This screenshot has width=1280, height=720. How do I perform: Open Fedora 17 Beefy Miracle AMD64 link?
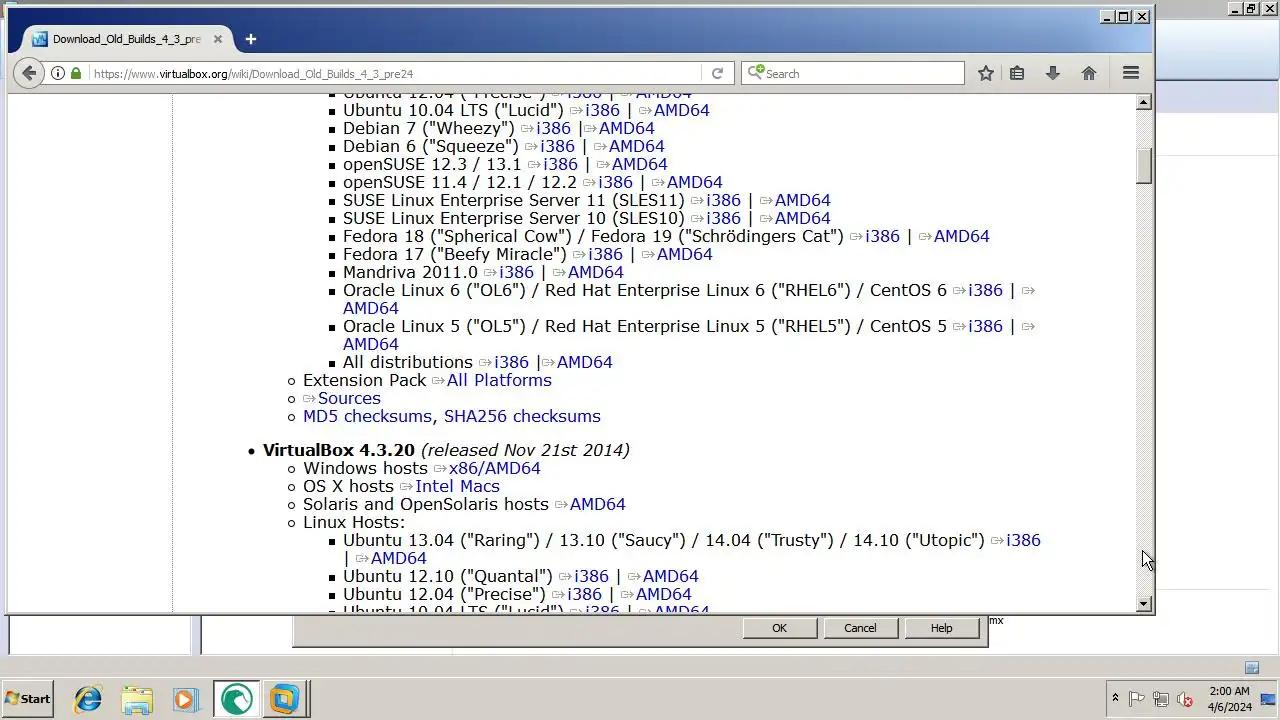(684, 254)
